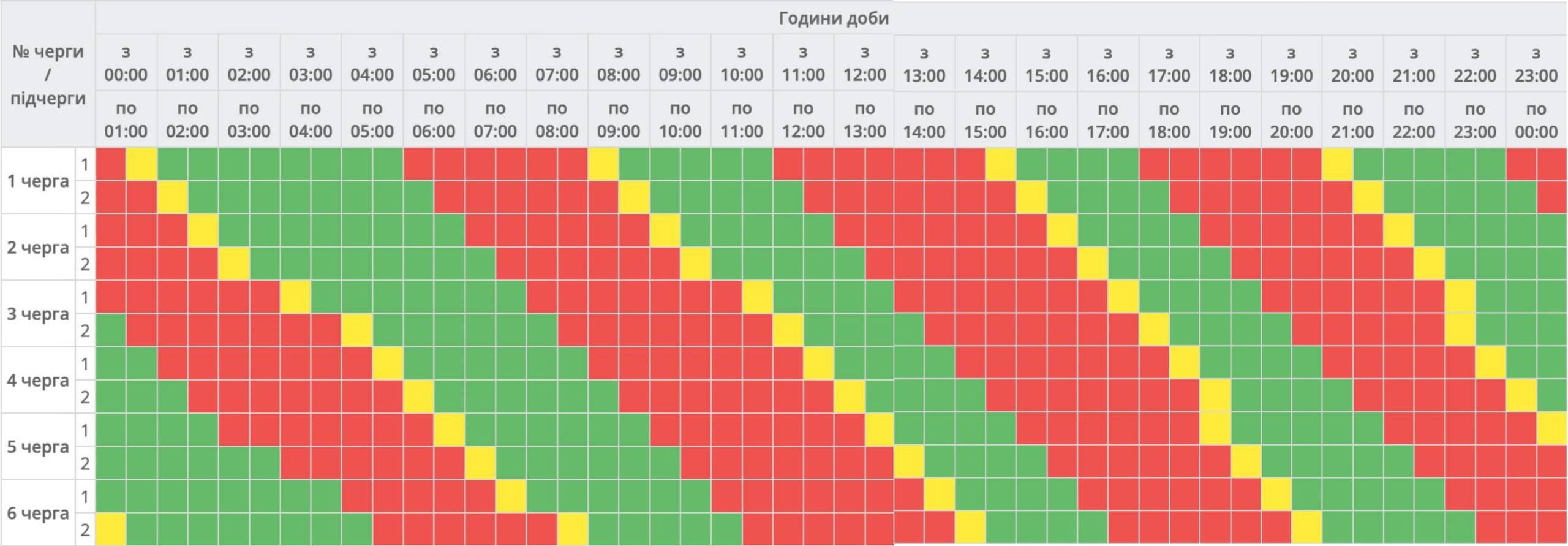Click yellow cell in 4 черга subqueue 2 under 22:00

1521,396
